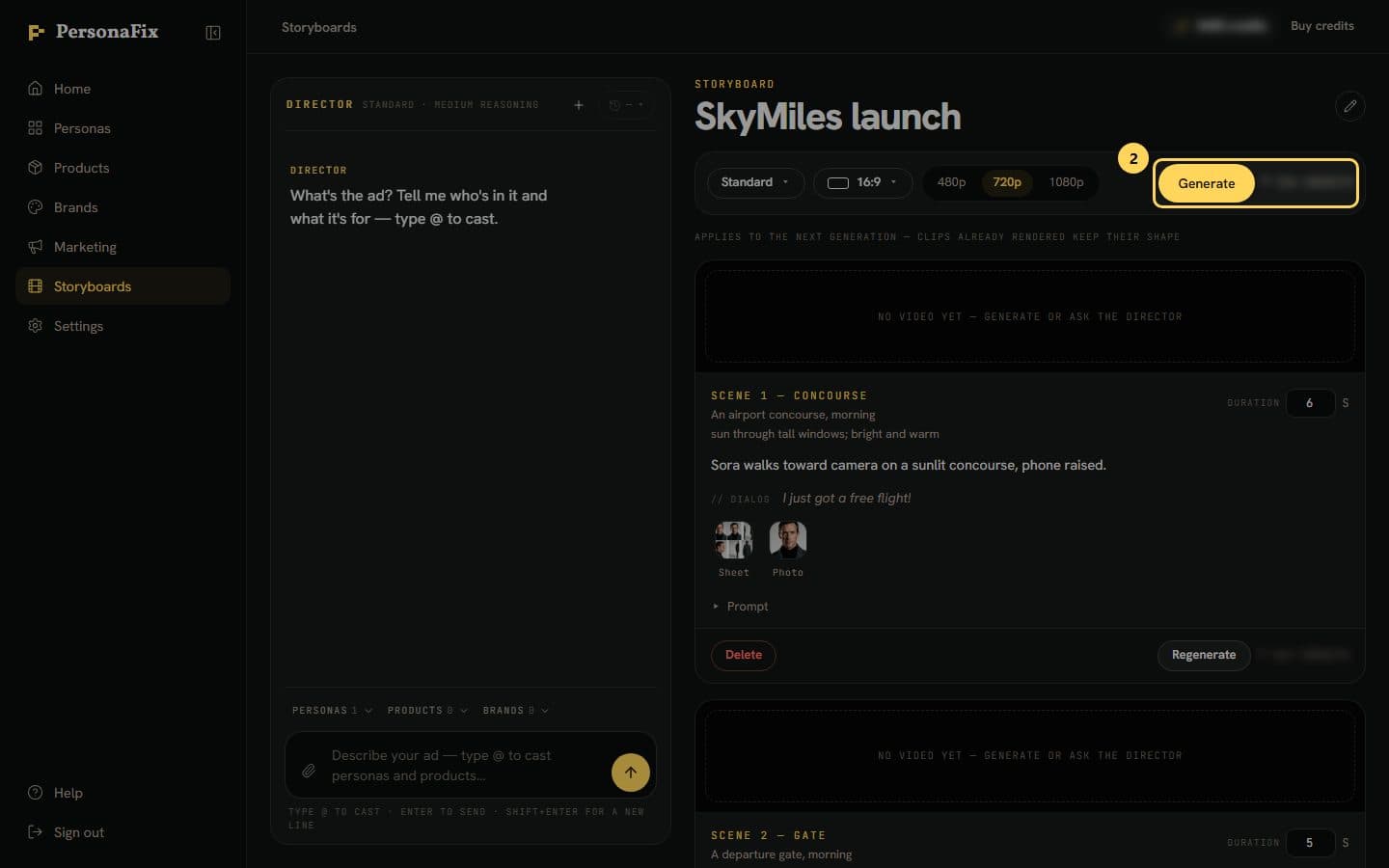Select 480p resolution
Screen dimensions: 1389x868
click(951, 182)
